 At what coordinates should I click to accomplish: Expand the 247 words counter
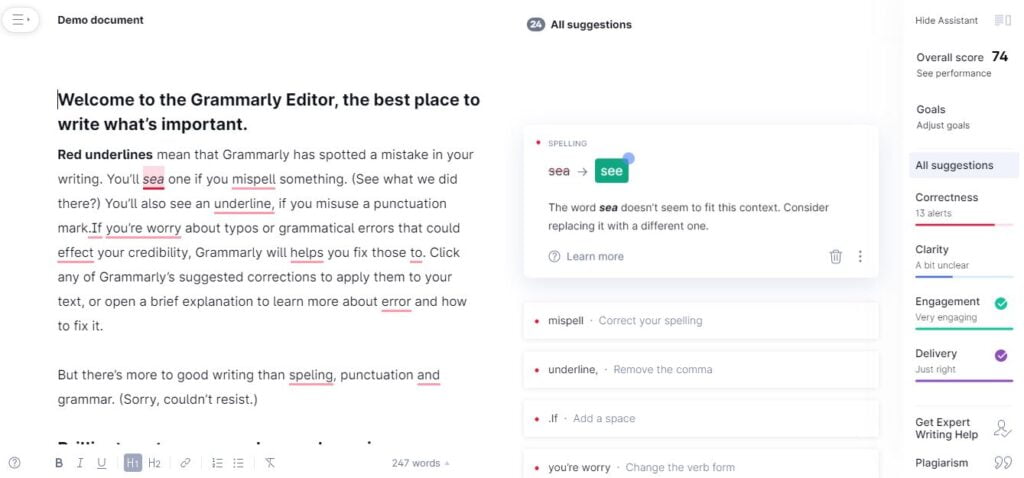(421, 463)
